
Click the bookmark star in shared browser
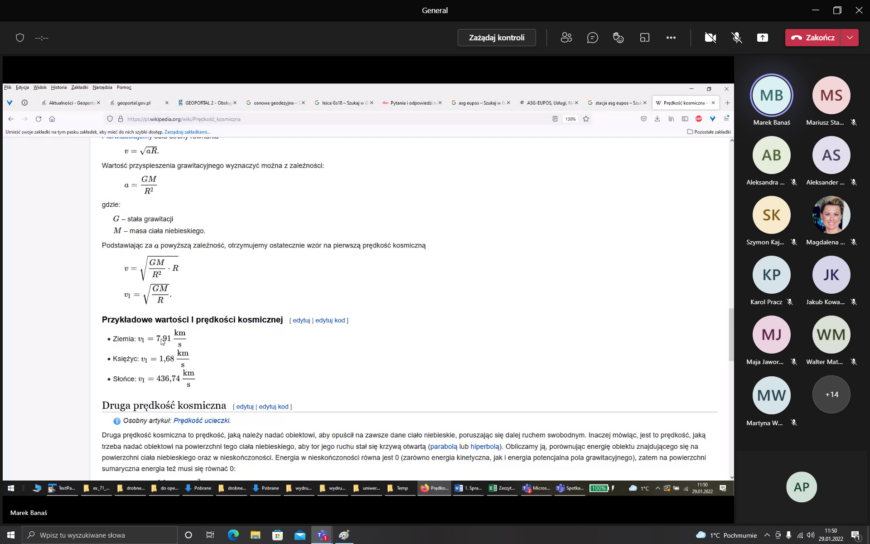[586, 119]
